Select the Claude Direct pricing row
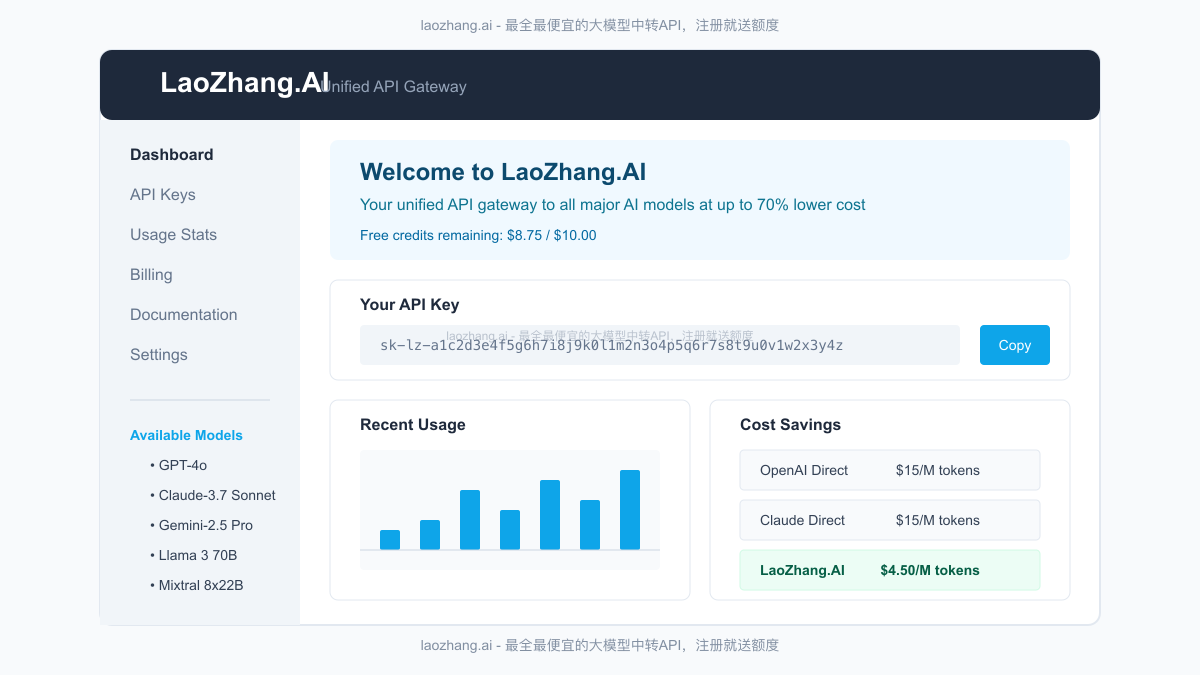This screenshot has width=1200, height=675. [890, 520]
